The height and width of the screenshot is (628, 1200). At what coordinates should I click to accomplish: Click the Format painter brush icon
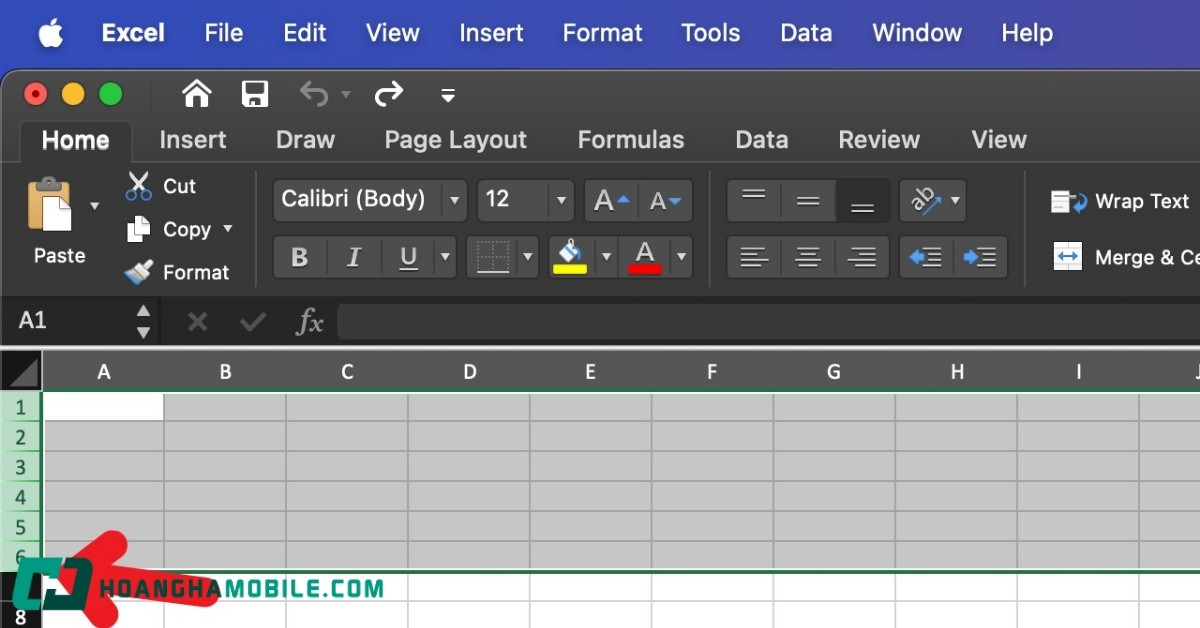[139, 272]
